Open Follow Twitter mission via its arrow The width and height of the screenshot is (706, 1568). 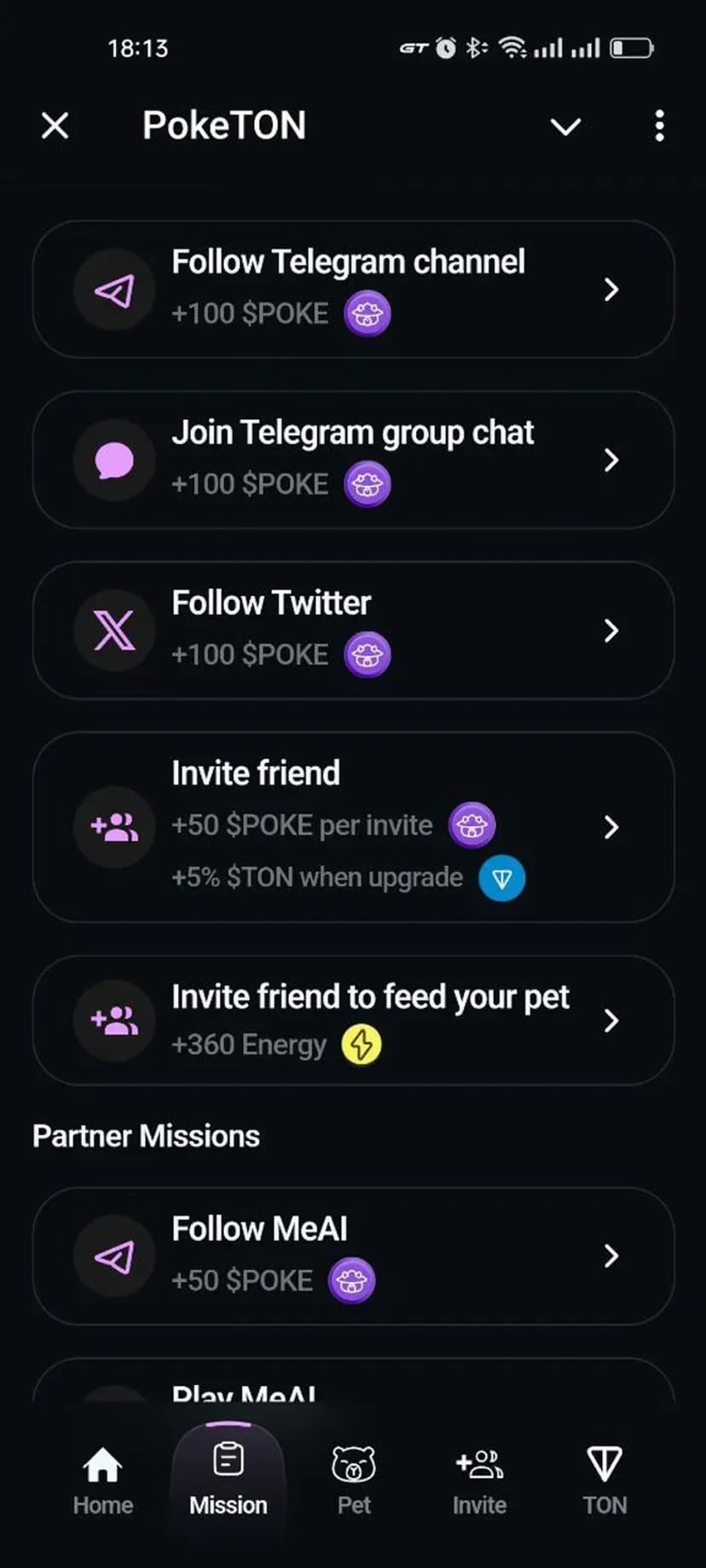[x=611, y=631]
